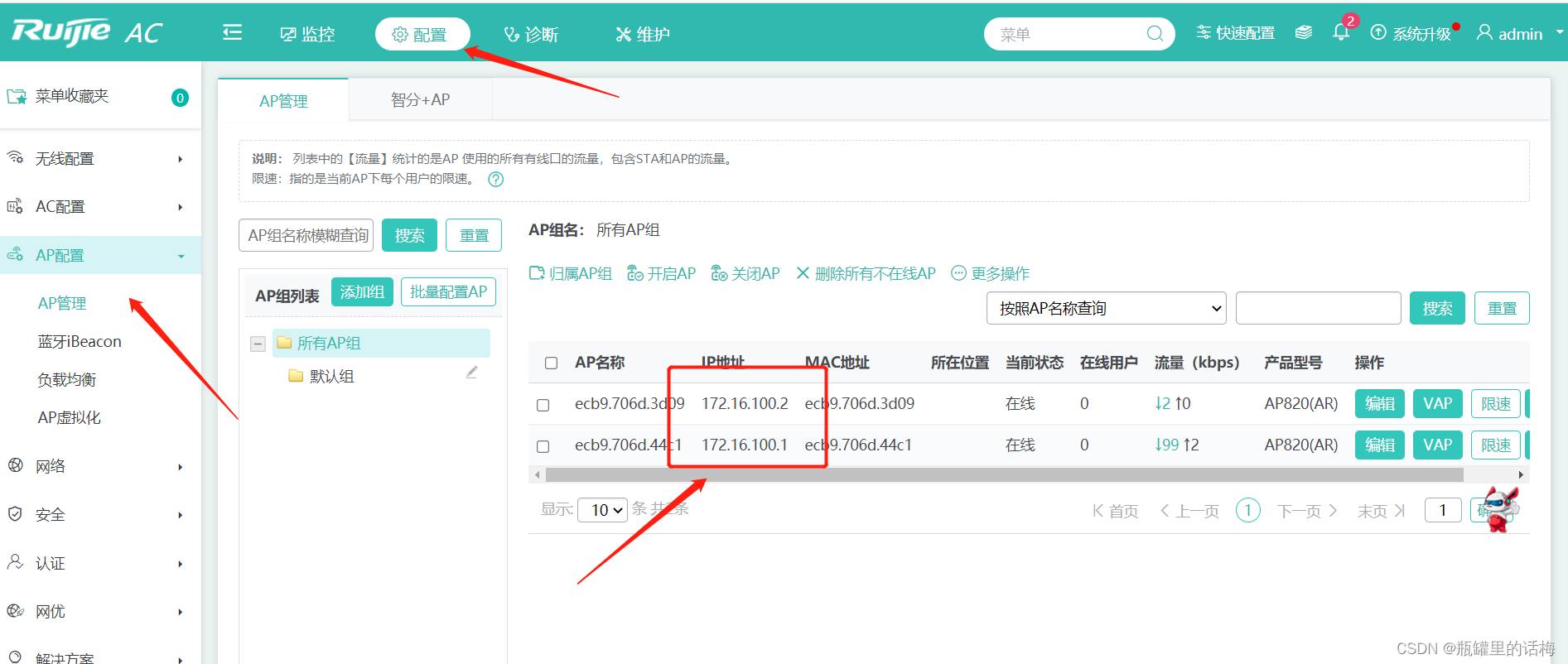This screenshot has width=1568, height=664.
Task: Check the row for ecb9.706d.3d09
Action: click(x=543, y=405)
